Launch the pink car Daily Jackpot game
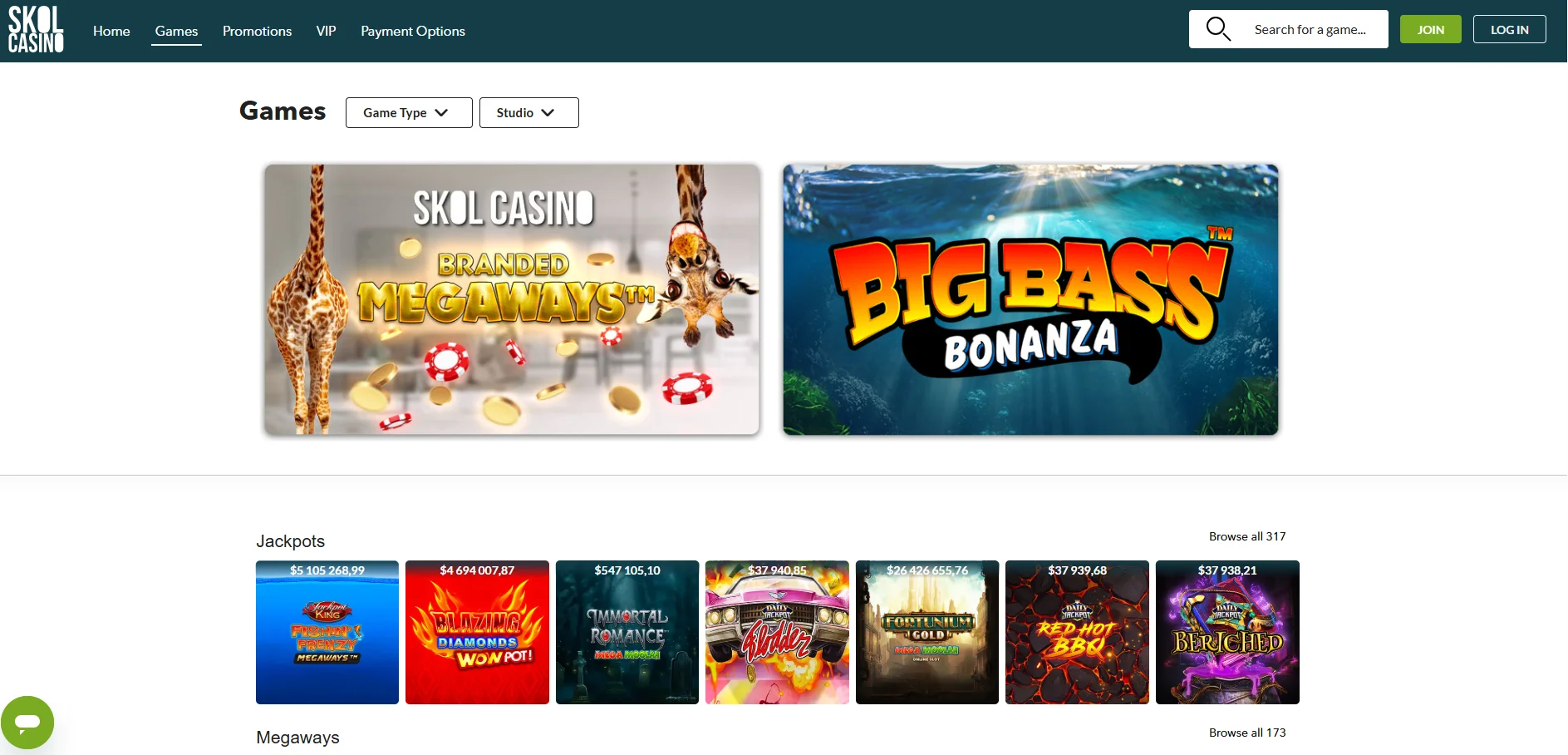Screen dimensions: 1568x755 [x=777, y=632]
